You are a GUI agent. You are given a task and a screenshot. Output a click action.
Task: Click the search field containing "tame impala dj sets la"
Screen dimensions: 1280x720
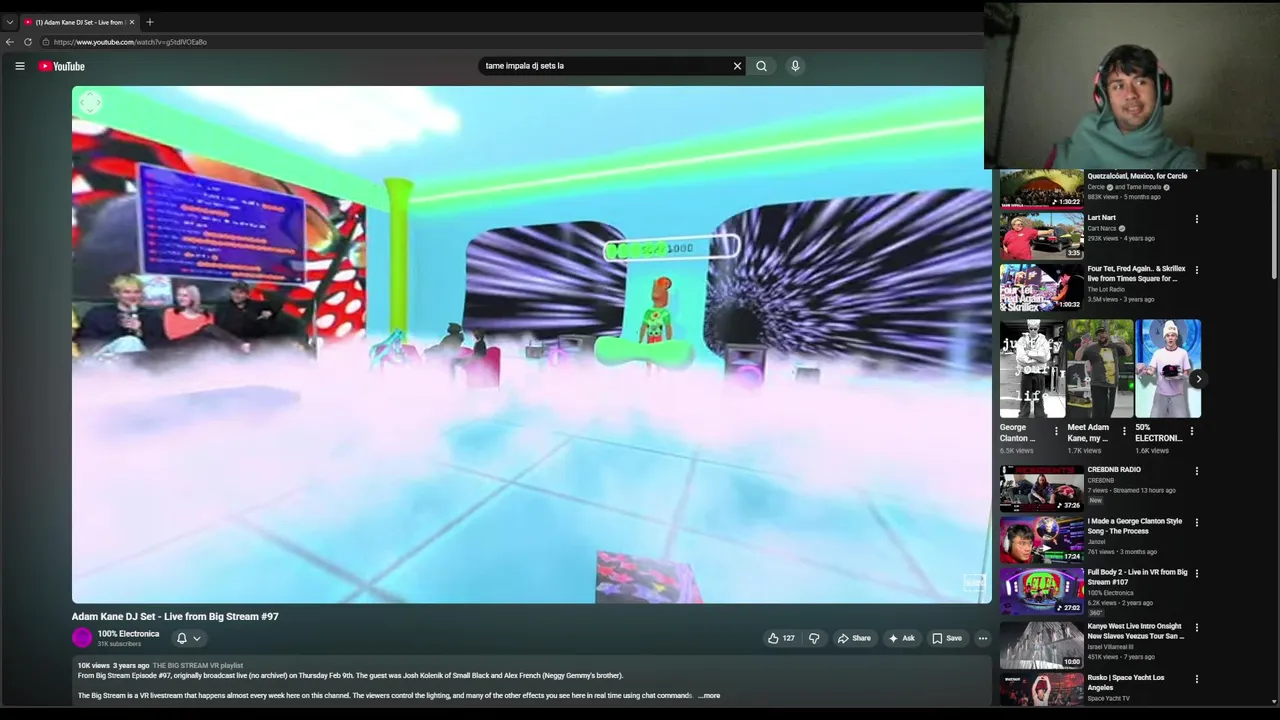point(606,66)
